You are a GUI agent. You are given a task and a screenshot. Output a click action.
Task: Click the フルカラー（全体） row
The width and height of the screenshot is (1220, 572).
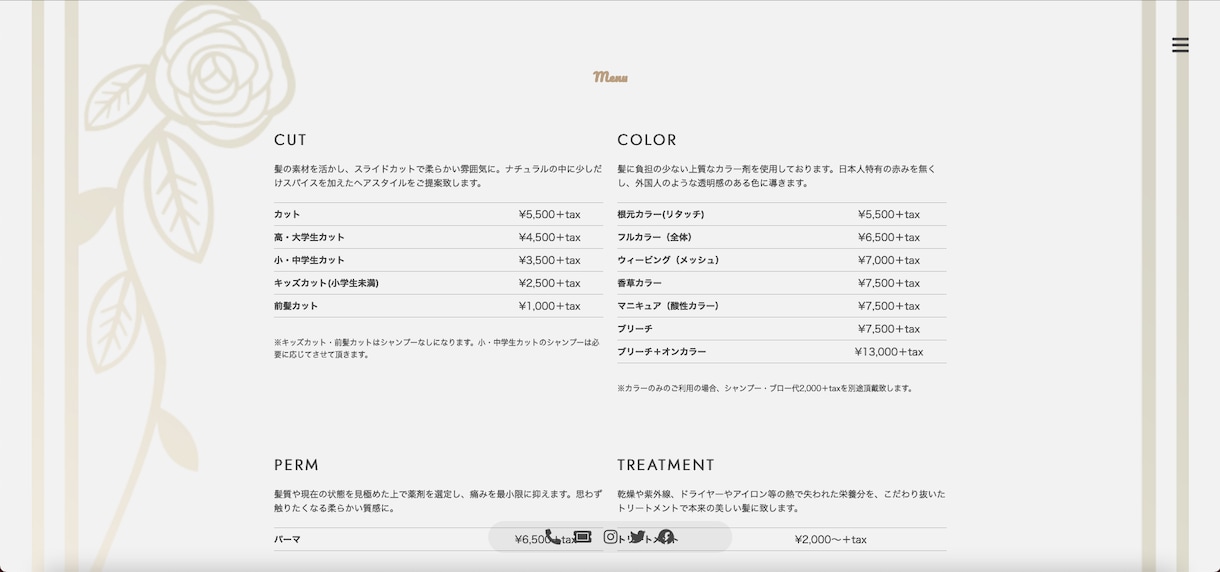pyautogui.click(x=781, y=237)
